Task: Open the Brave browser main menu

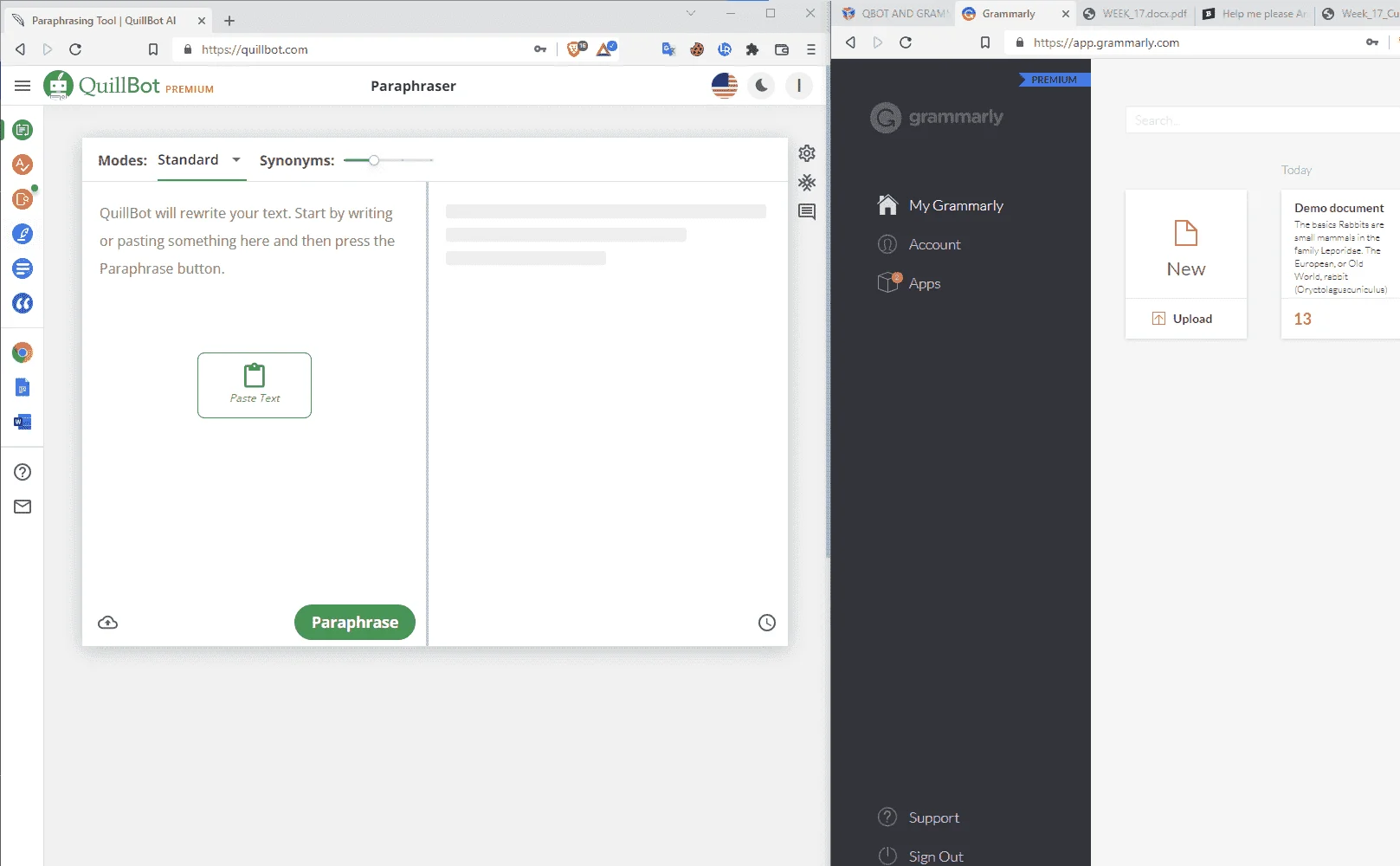Action: pyautogui.click(x=811, y=49)
